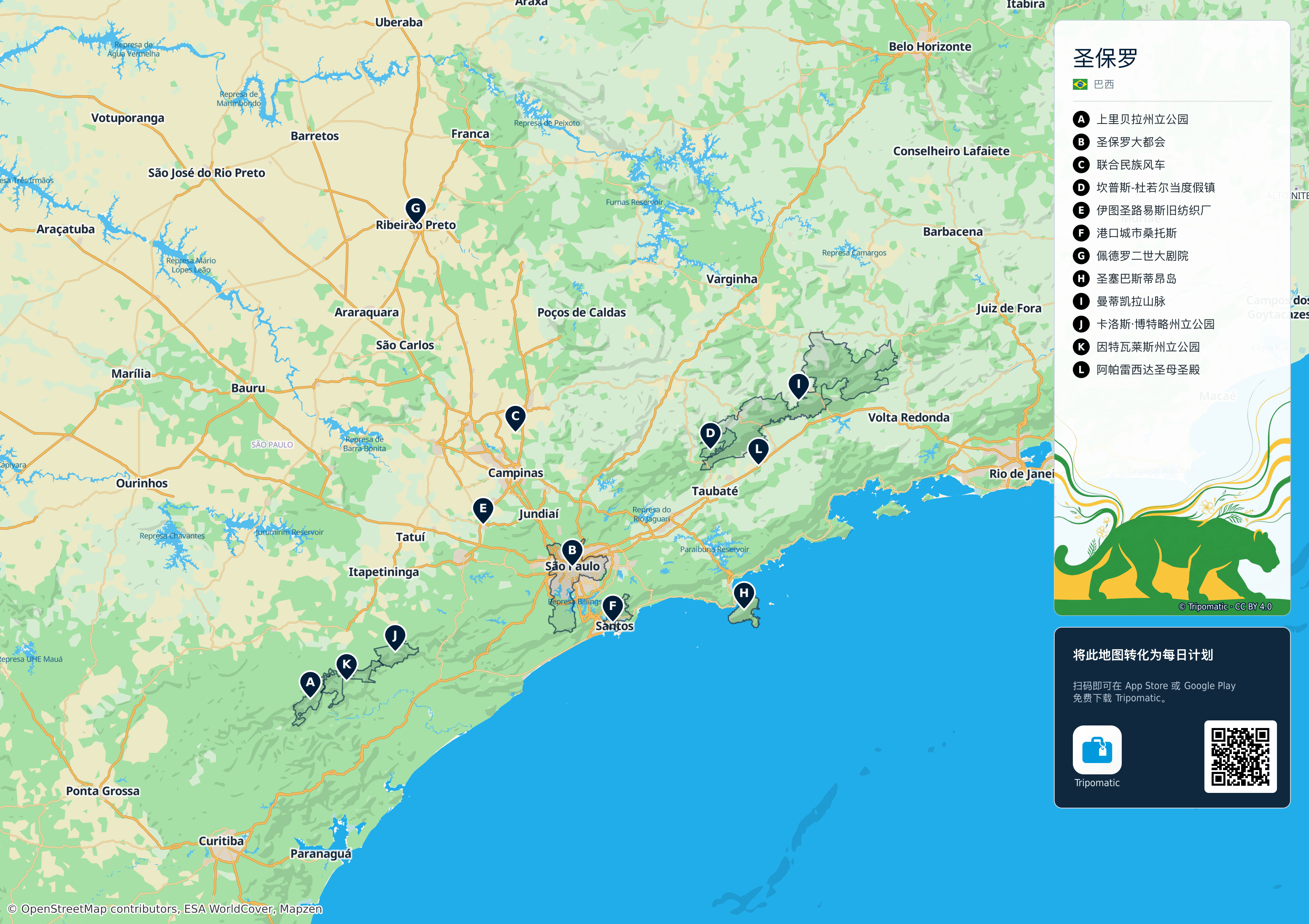Select legend badge A in the list
Screen dimensions: 1309x924
click(1081, 119)
